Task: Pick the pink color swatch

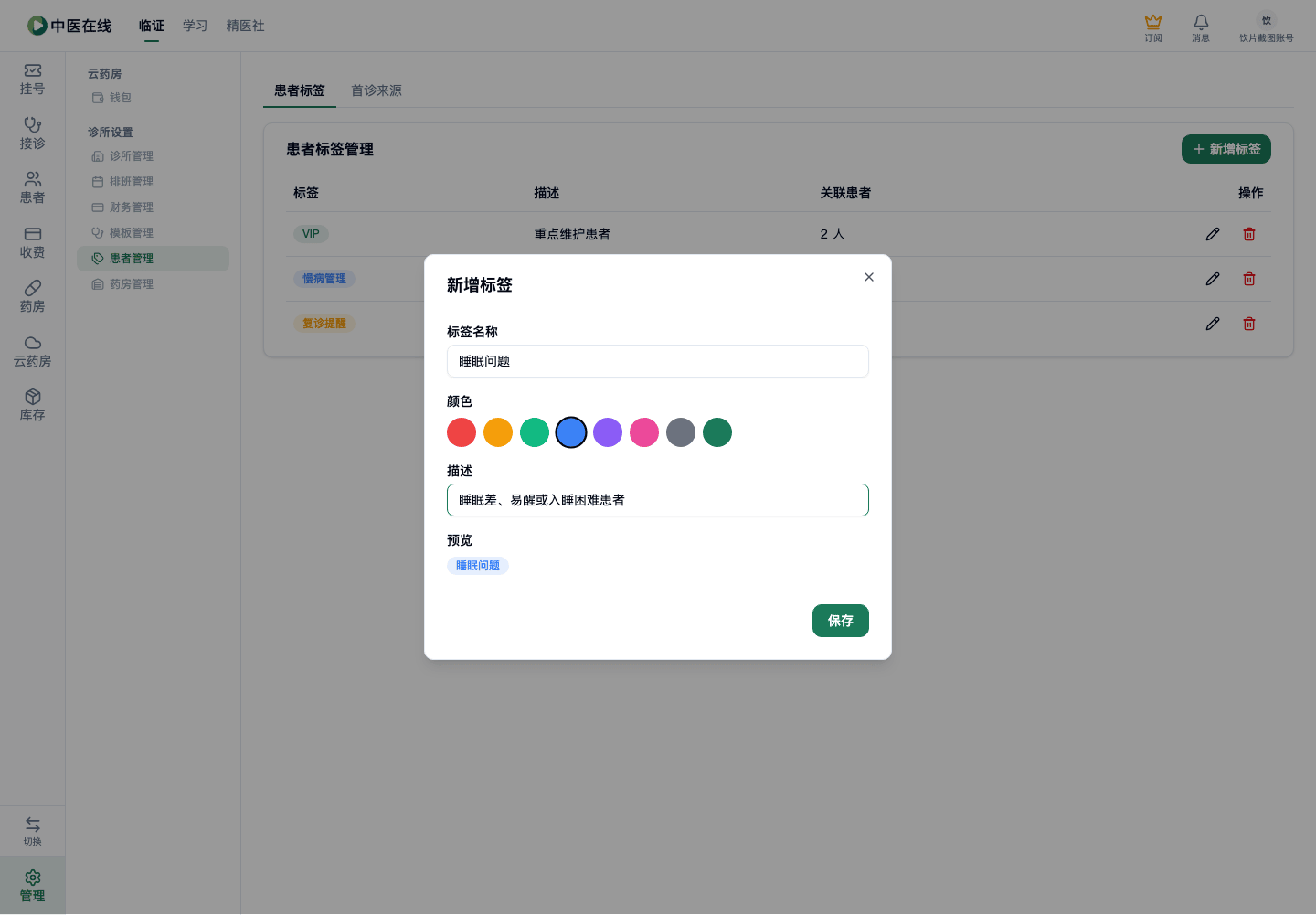Action: (644, 432)
